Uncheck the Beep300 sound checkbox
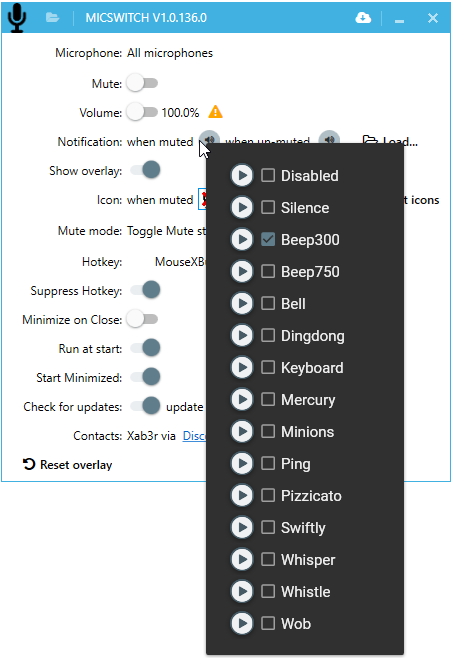Viewport: 452px width, 659px height. [268, 240]
